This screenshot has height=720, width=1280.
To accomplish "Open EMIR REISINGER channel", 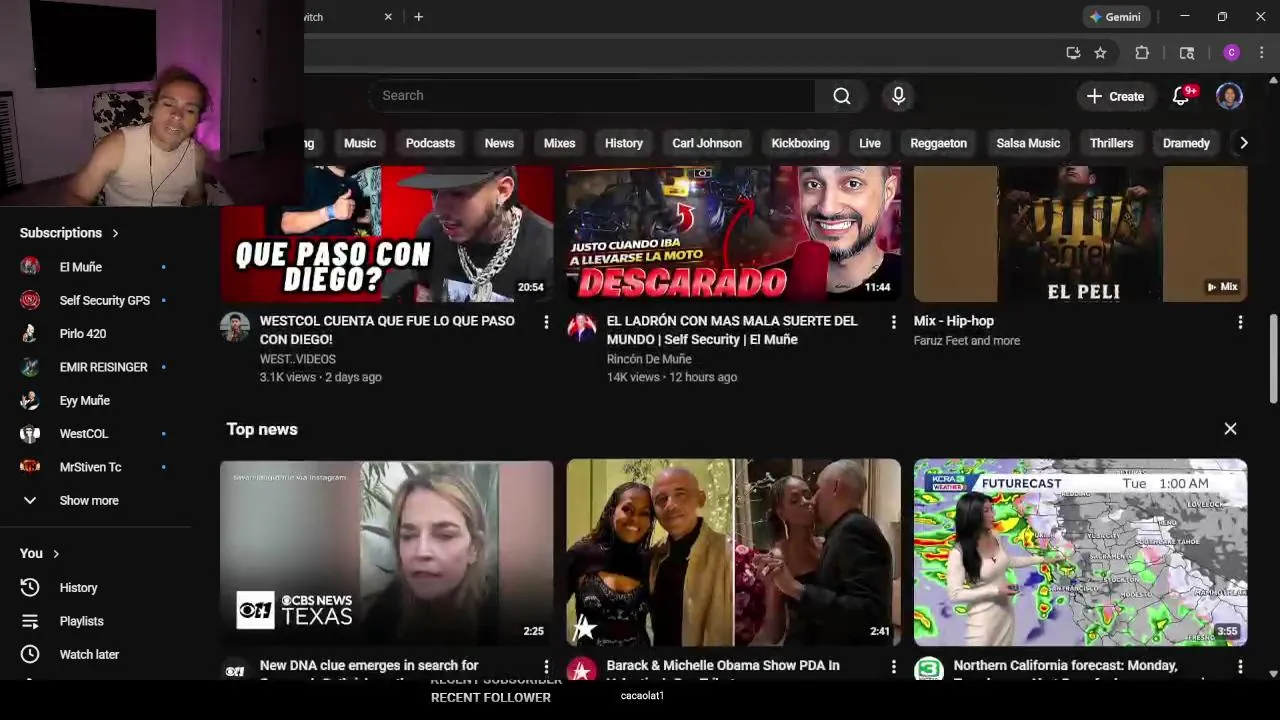I will tap(95, 367).
